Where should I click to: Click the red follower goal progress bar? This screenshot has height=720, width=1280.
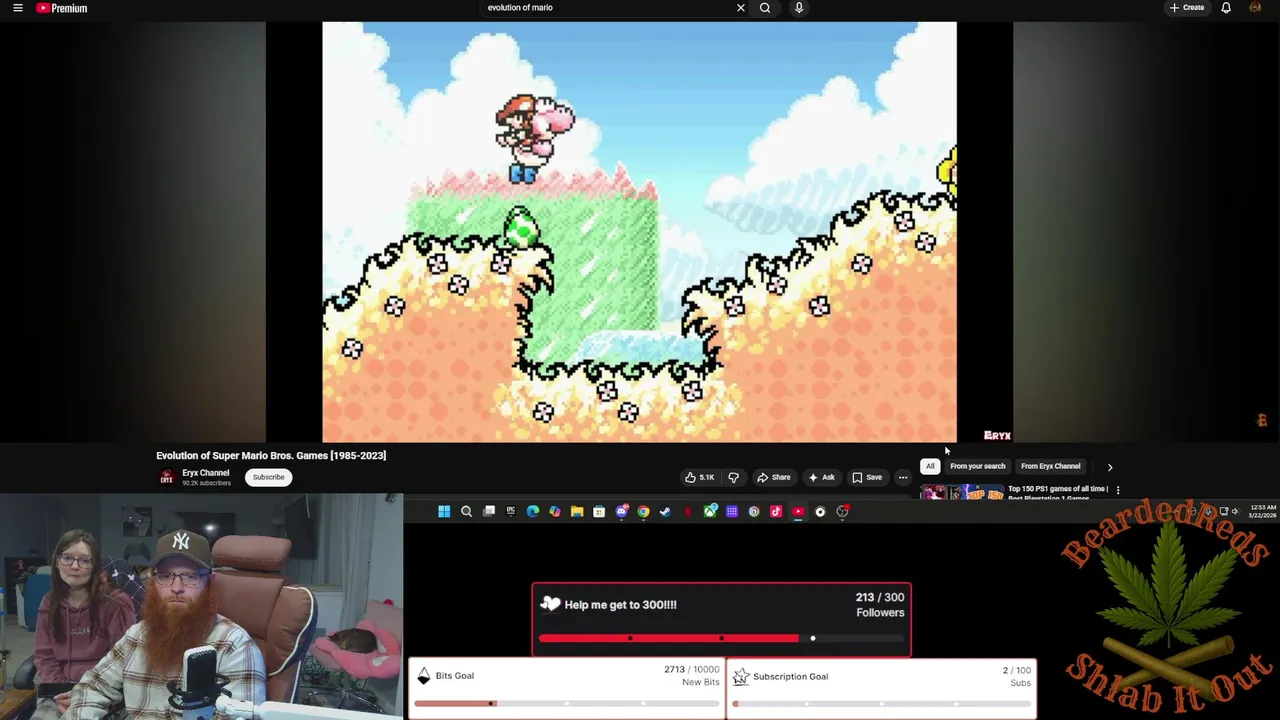coord(721,638)
